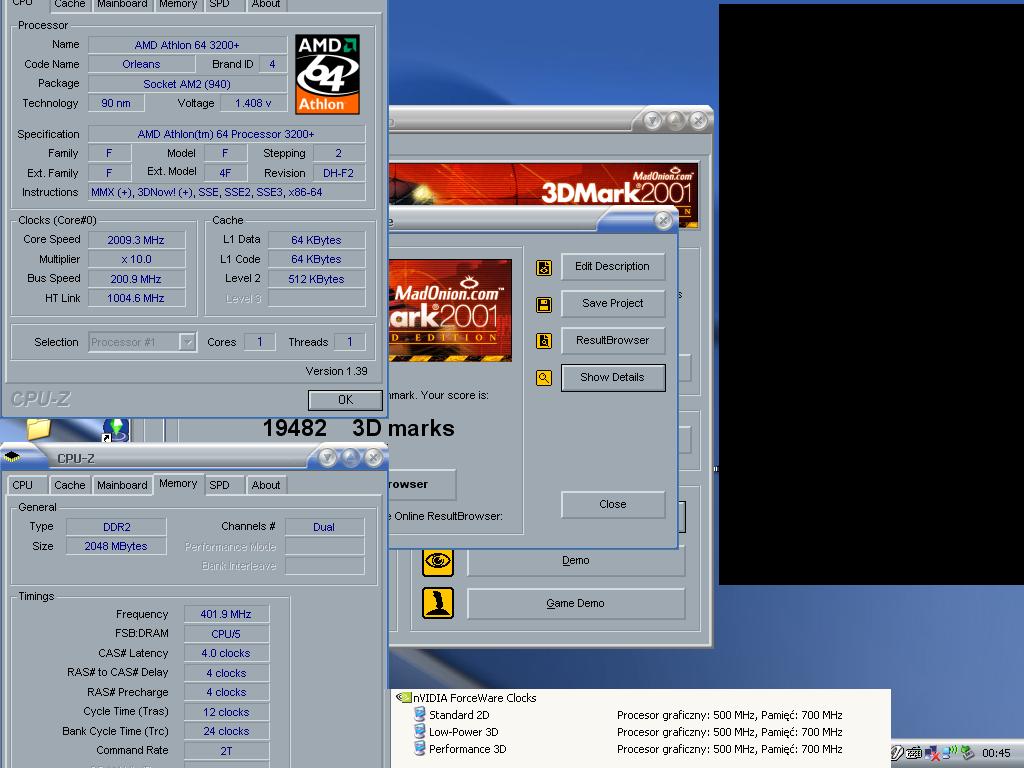The width and height of the screenshot is (1024, 768).
Task: Open Mainboard tab in lower CPU-Z window
Action: (122, 485)
